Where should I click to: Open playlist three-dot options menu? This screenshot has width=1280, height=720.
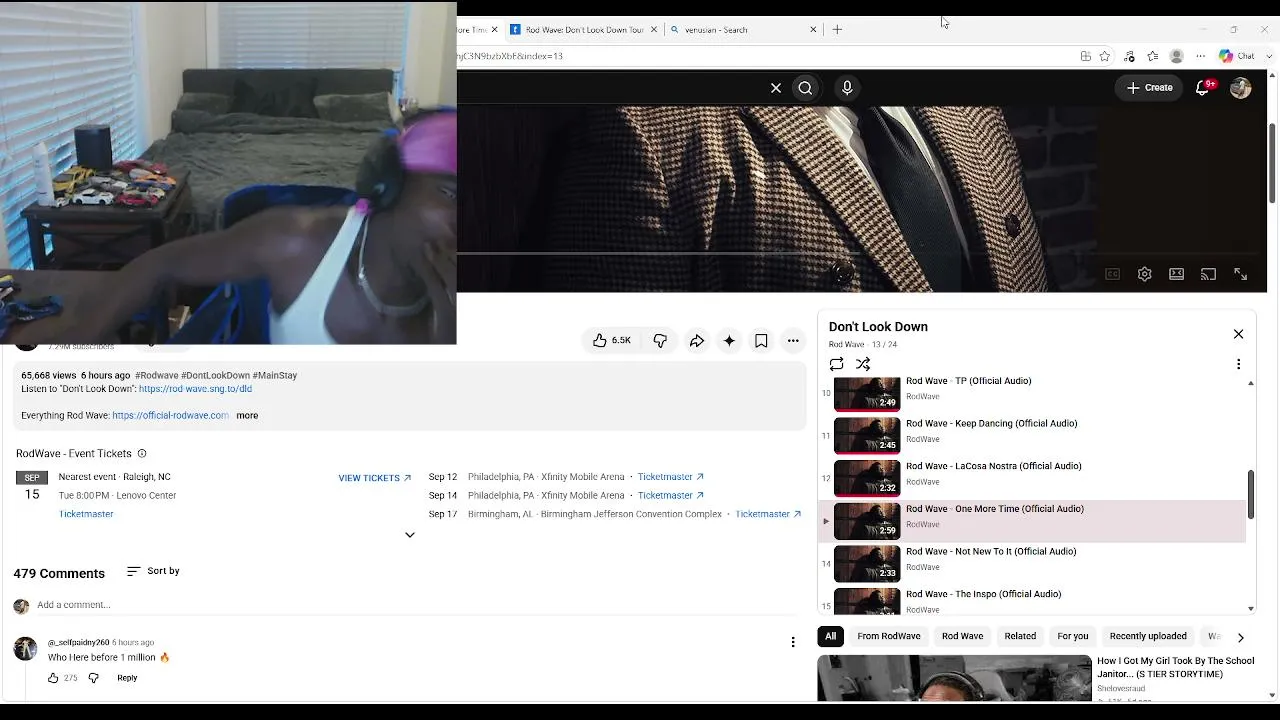(1238, 364)
